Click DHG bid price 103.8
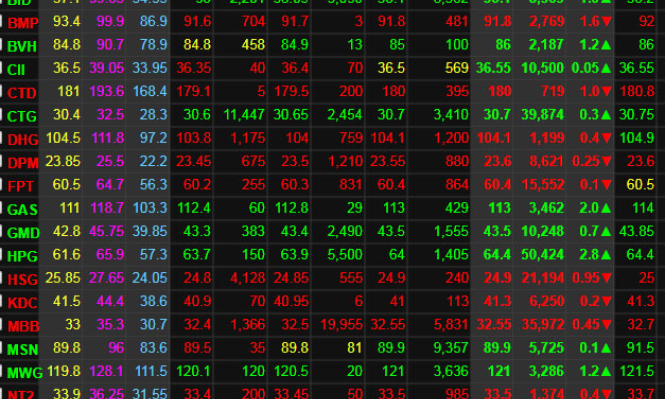665x399 pixels. coord(193,138)
